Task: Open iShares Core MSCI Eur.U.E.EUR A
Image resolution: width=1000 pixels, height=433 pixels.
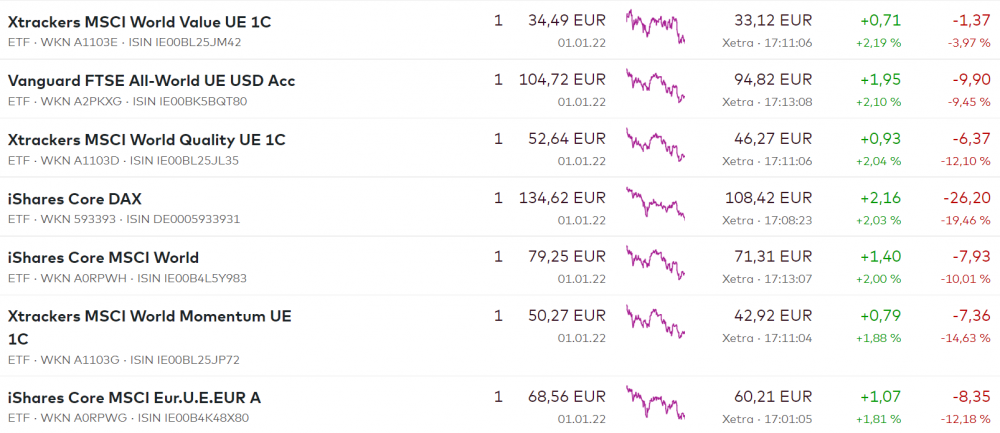Action: [x=134, y=398]
